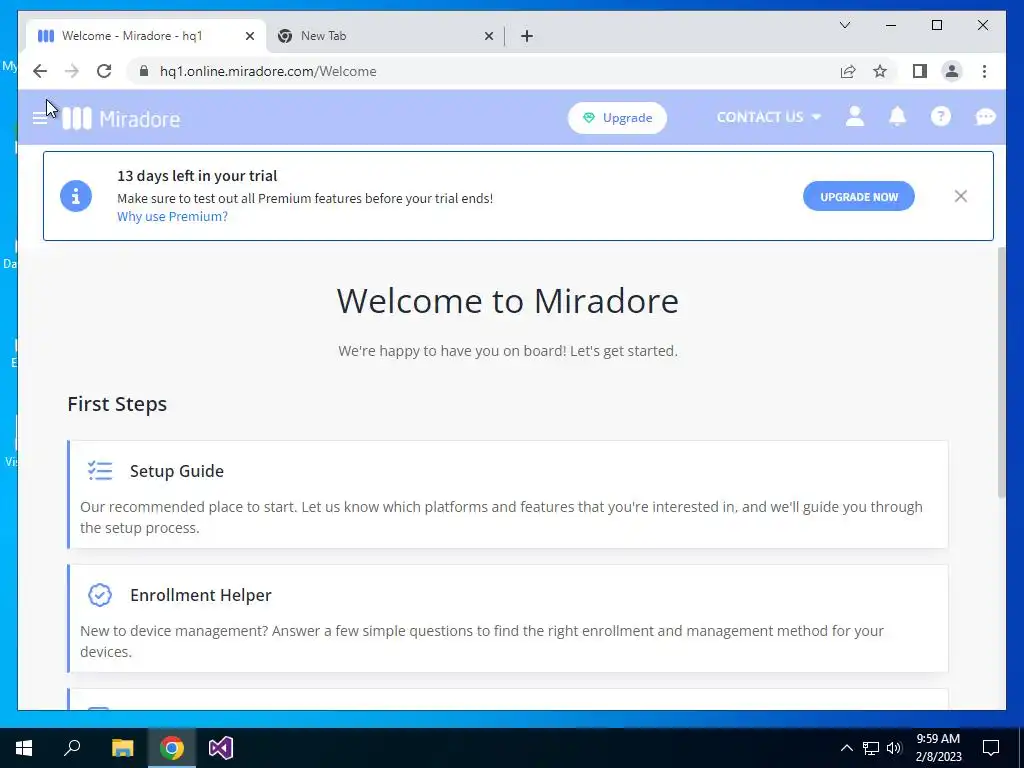Screen dimensions: 1024x768
Task: Open the notifications bell icon
Action: 897,117
